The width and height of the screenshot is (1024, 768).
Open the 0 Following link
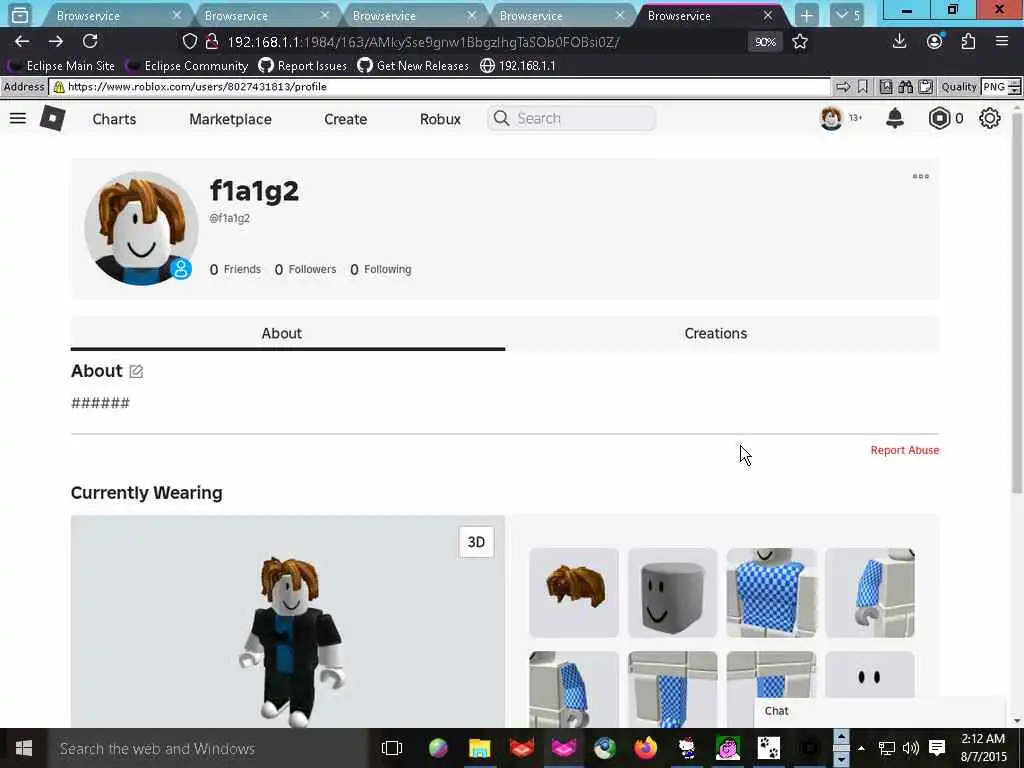pos(381,269)
